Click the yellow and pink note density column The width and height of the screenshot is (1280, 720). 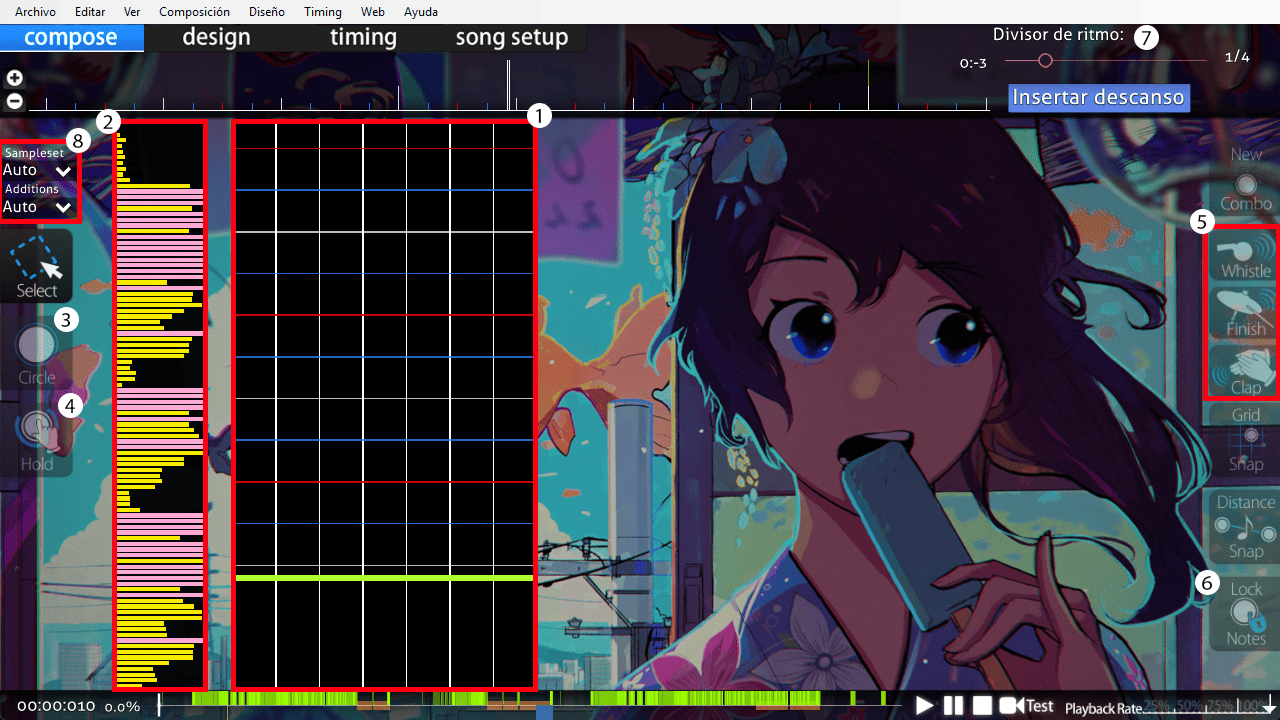160,405
